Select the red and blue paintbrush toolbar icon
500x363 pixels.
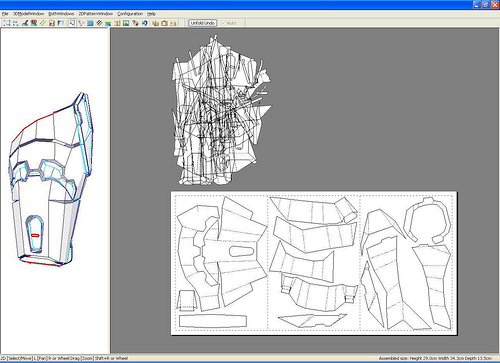[25, 23]
